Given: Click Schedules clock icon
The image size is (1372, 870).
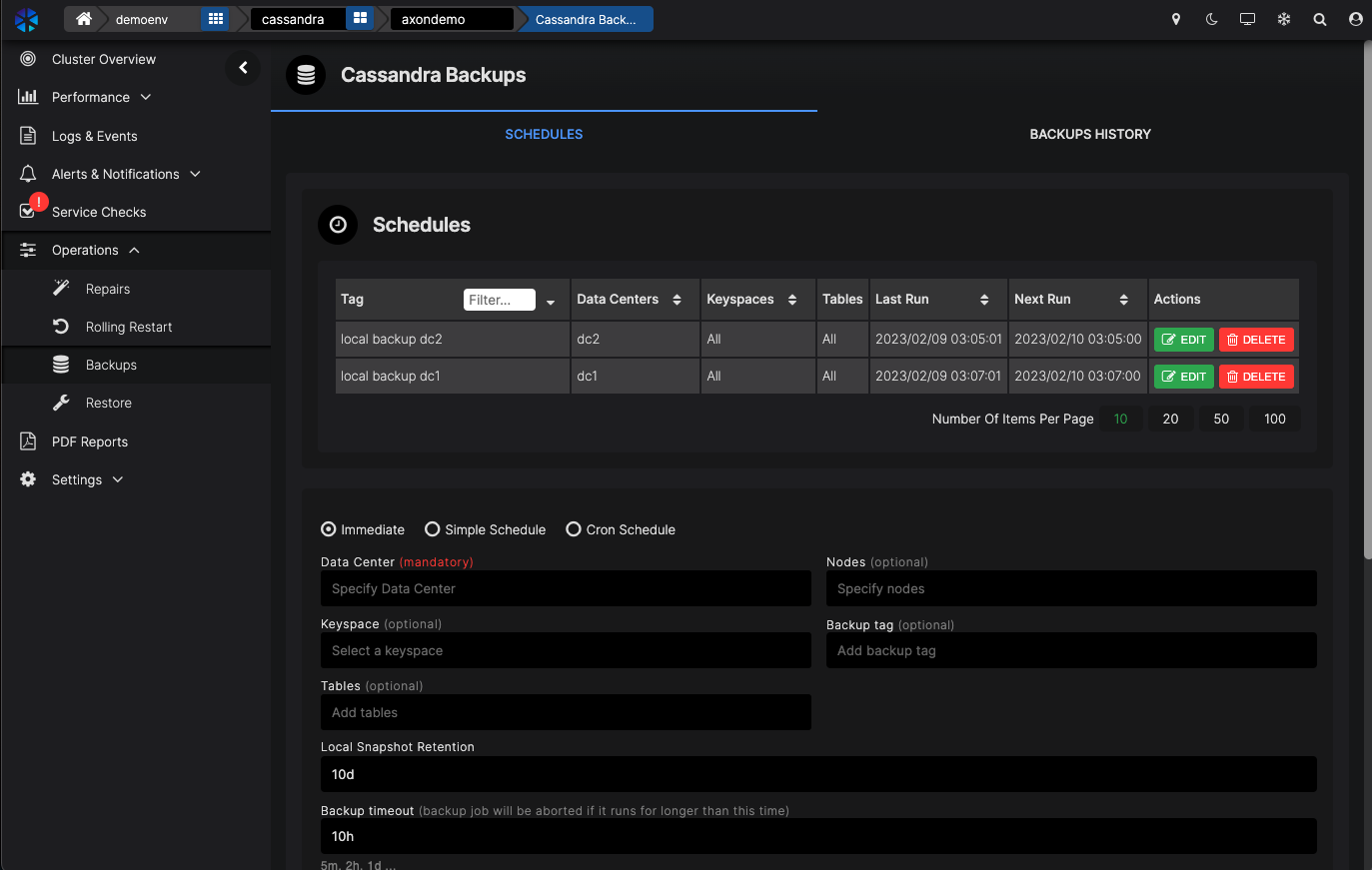Looking at the screenshot, I should tap(338, 225).
